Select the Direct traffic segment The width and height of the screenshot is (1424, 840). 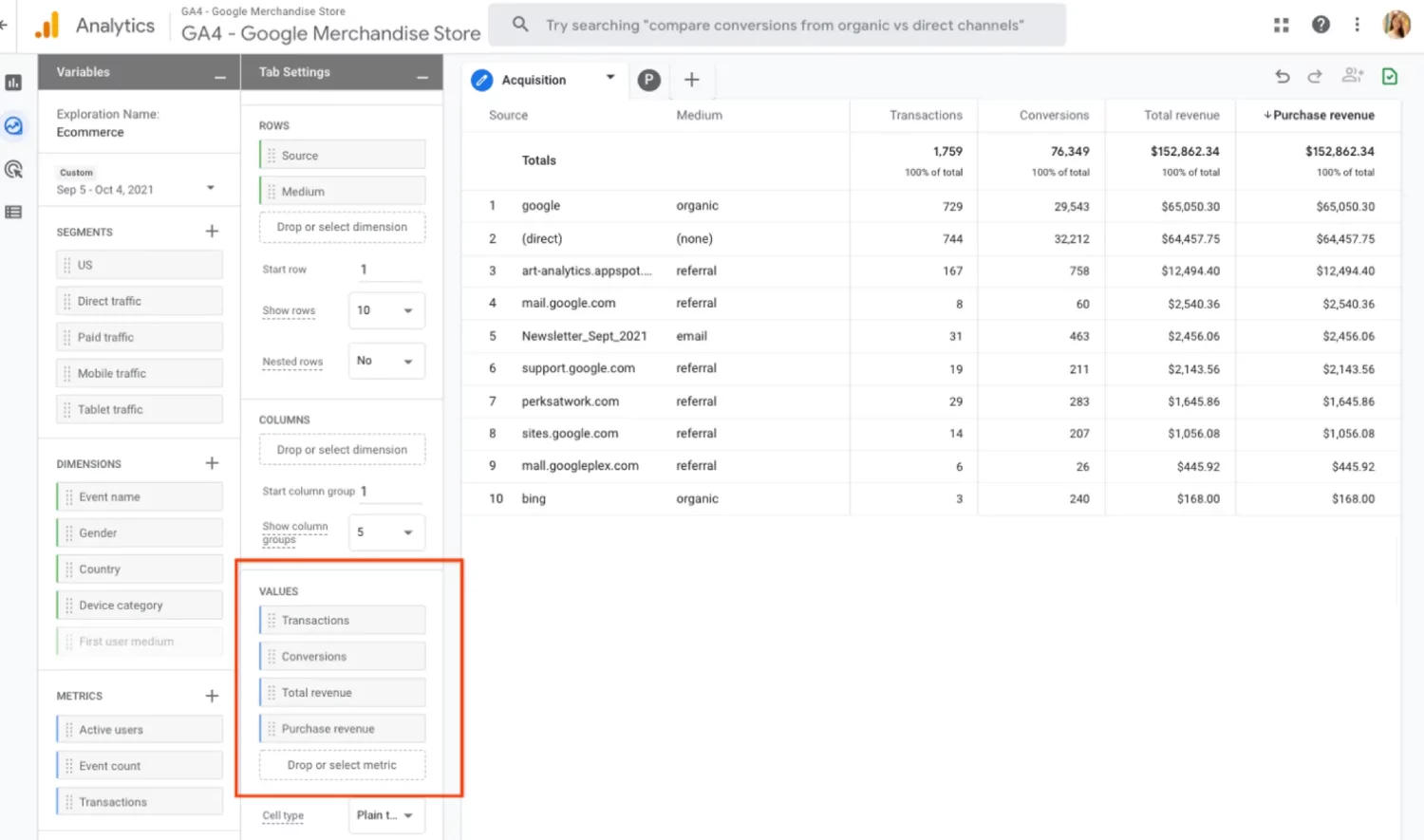[x=140, y=301]
